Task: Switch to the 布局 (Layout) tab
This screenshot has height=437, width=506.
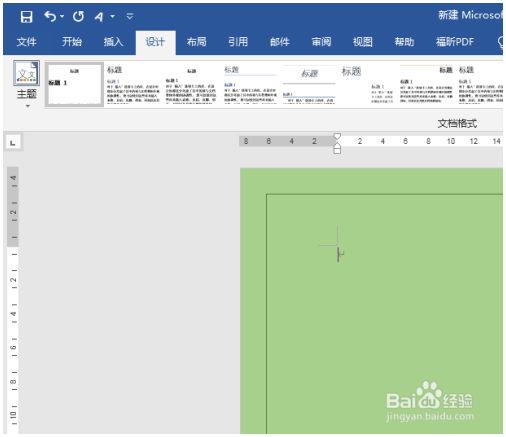Action: coord(196,42)
